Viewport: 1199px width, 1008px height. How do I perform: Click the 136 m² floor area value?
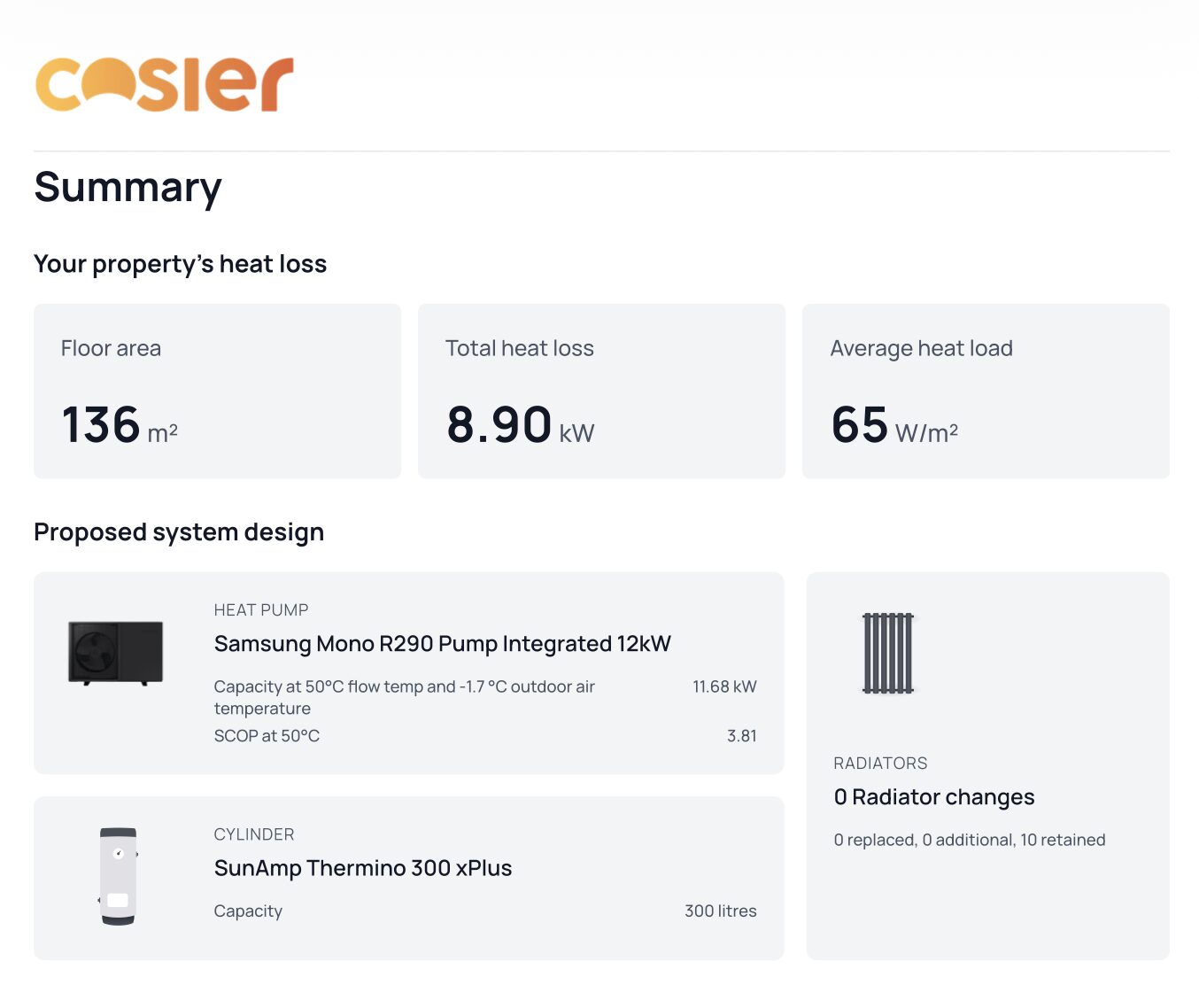click(120, 425)
